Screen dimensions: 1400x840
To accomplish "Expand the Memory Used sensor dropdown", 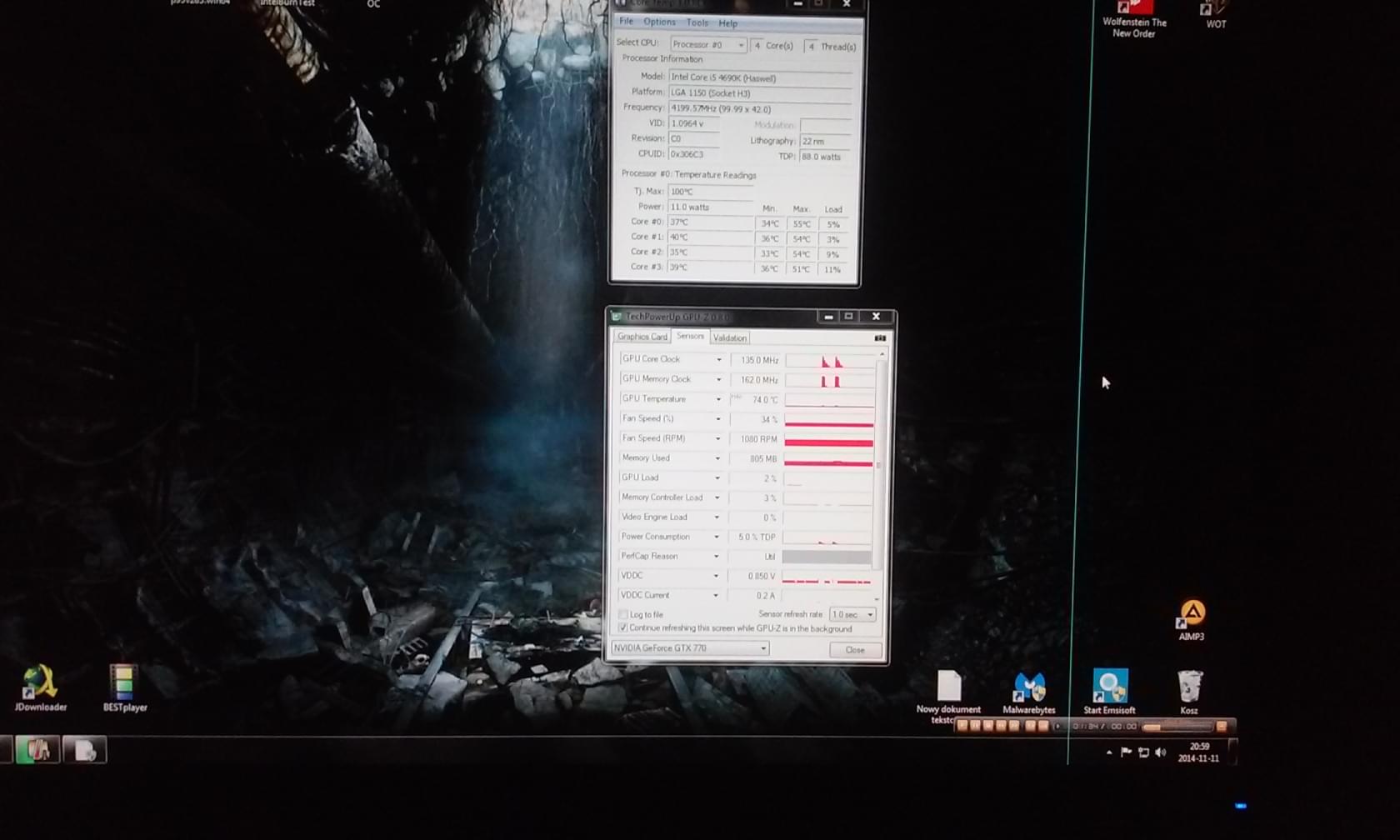I will (717, 458).
